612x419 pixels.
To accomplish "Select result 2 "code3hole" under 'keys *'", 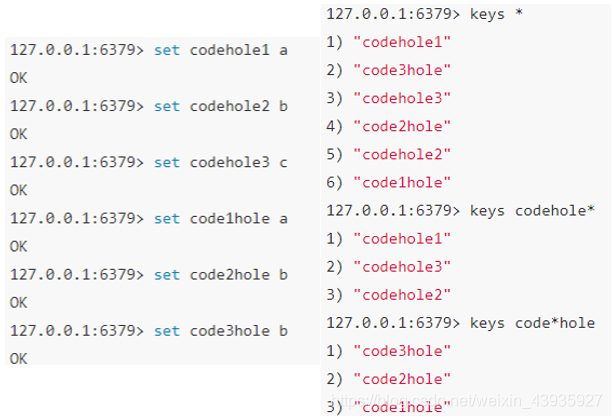I will [402, 71].
